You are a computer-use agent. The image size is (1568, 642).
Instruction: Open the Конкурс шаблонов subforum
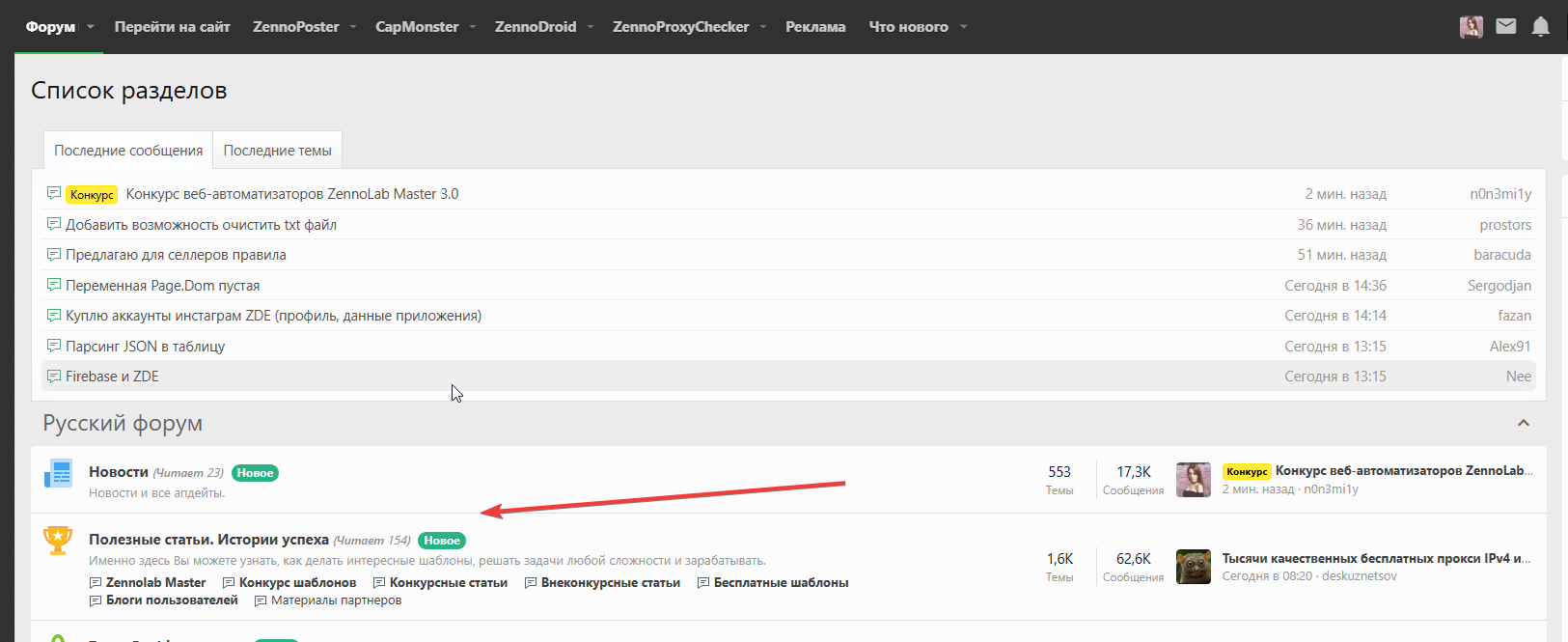[297, 583]
